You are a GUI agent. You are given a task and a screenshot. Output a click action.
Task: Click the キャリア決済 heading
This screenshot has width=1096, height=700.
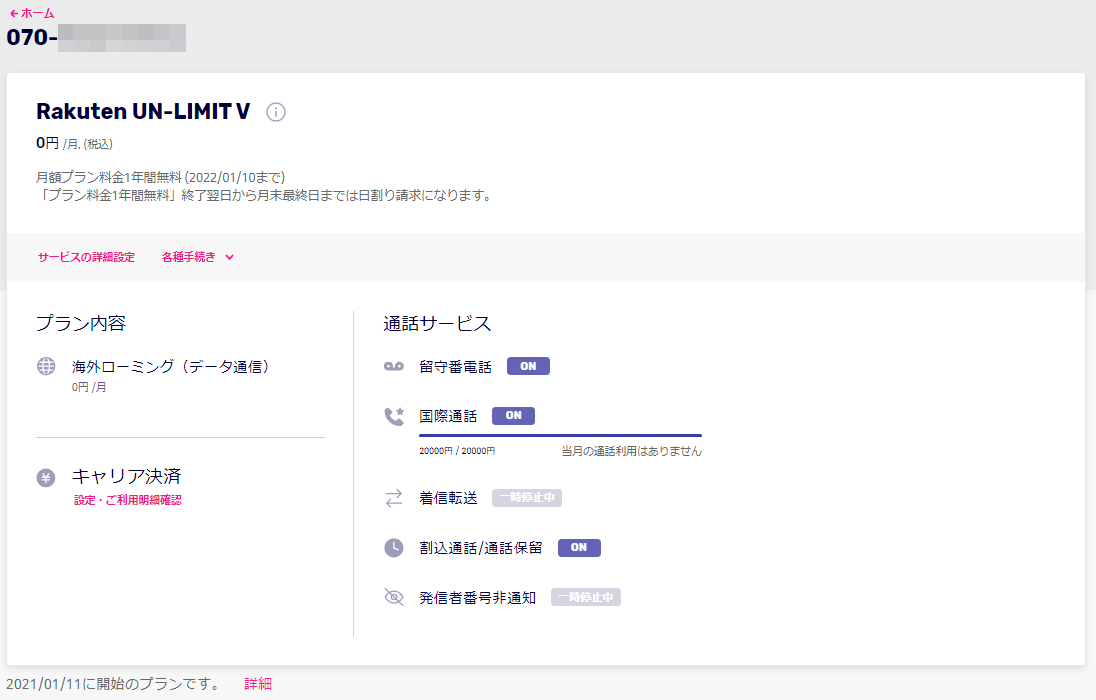tap(127, 476)
